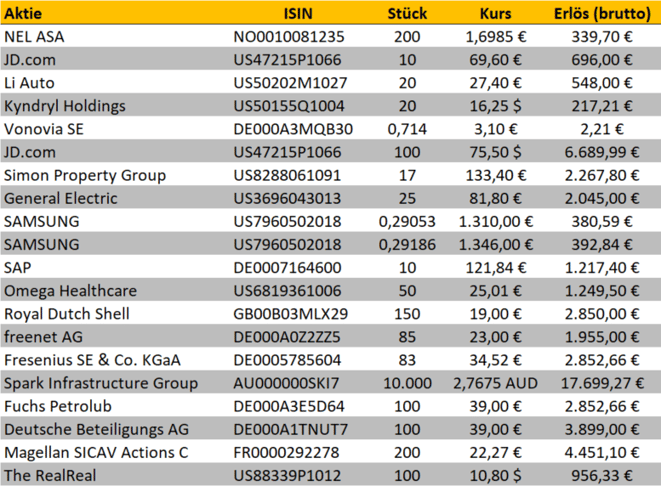
Task: Click ISIN GB00B03MLX29
Action: [x=290, y=314]
